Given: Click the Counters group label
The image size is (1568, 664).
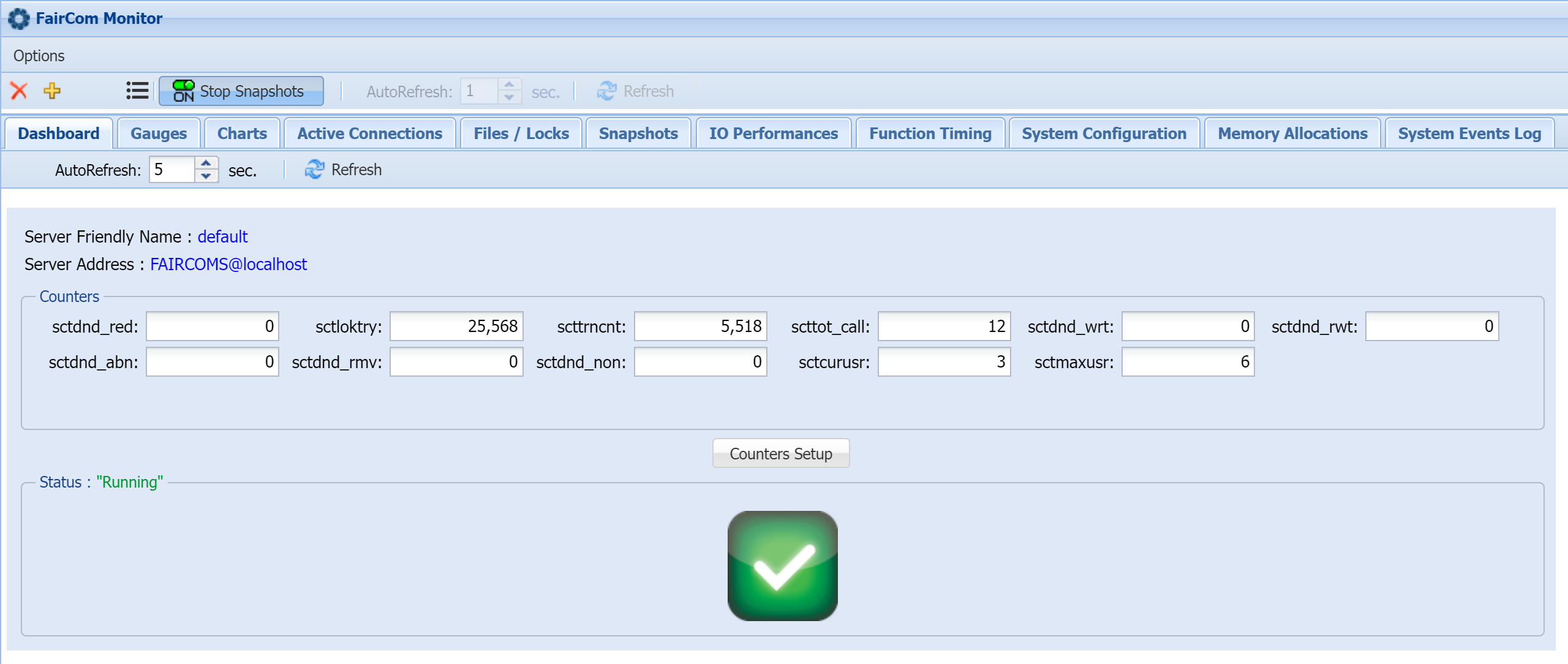Looking at the screenshot, I should [x=69, y=296].
